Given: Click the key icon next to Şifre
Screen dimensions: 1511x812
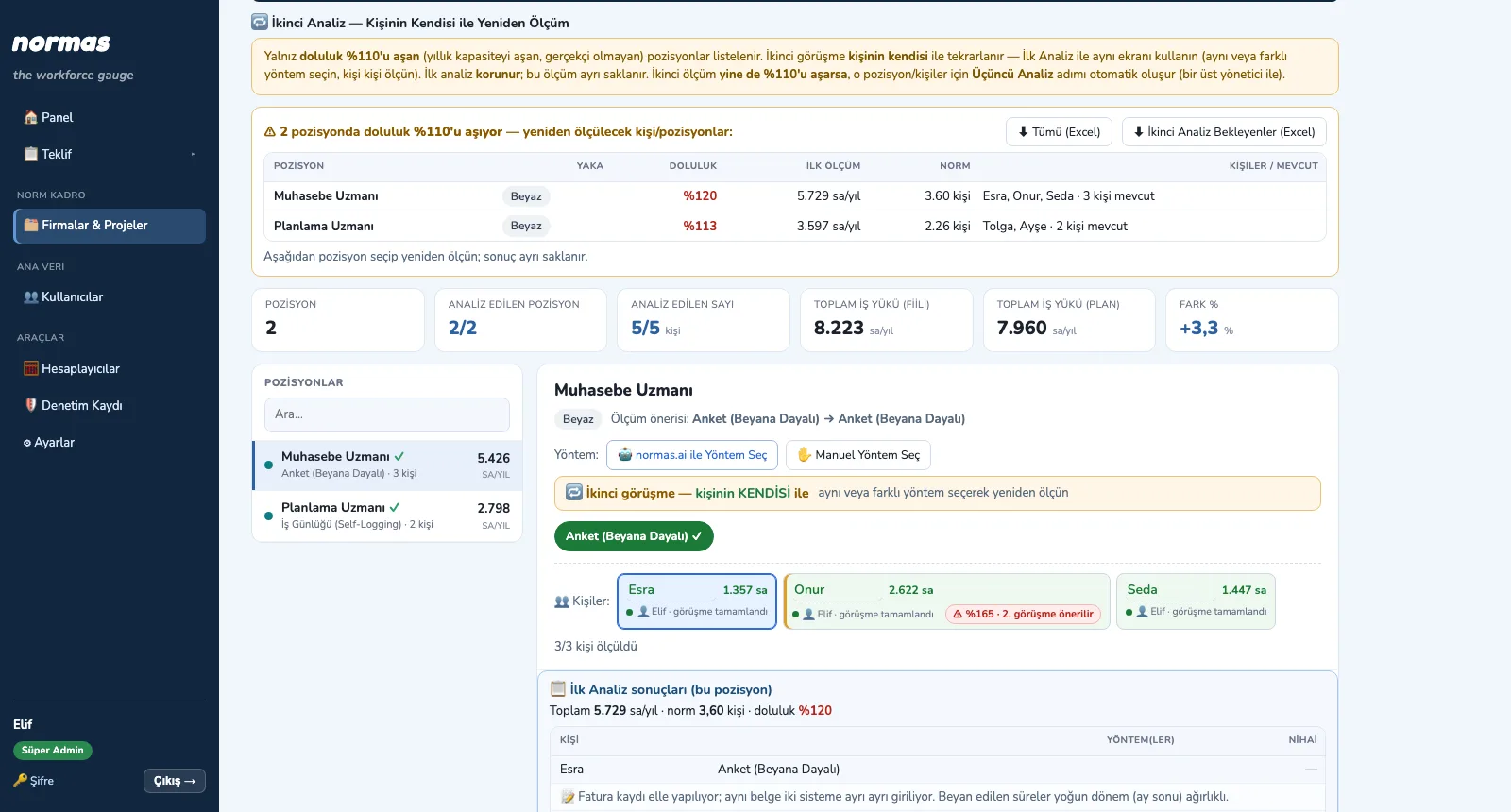Looking at the screenshot, I should (x=21, y=781).
